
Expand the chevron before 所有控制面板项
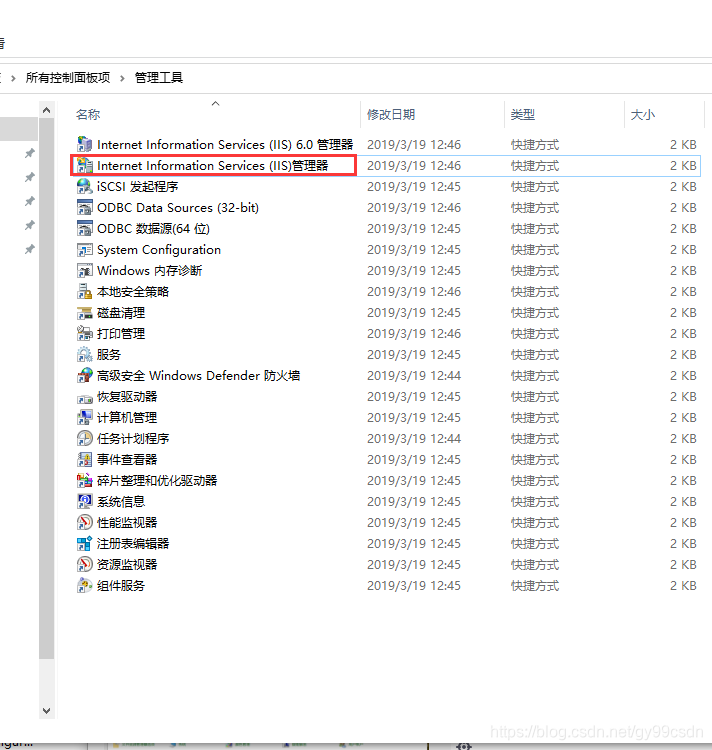tap(13, 78)
